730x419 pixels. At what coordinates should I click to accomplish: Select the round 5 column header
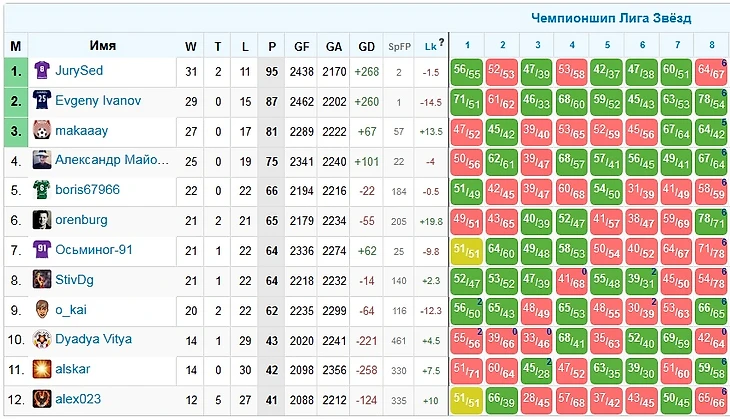click(606, 45)
